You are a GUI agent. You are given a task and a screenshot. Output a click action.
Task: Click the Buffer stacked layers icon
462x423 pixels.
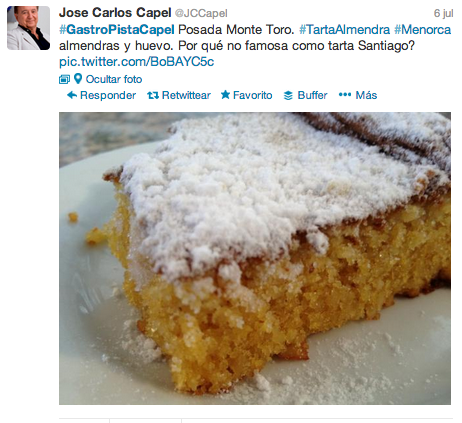pos(288,96)
